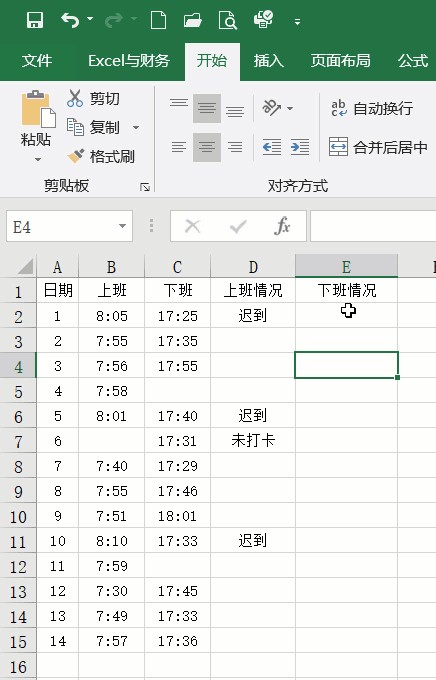Select the Format Painter (格式刷) tool
This screenshot has width=436, height=680.
click(x=101, y=156)
